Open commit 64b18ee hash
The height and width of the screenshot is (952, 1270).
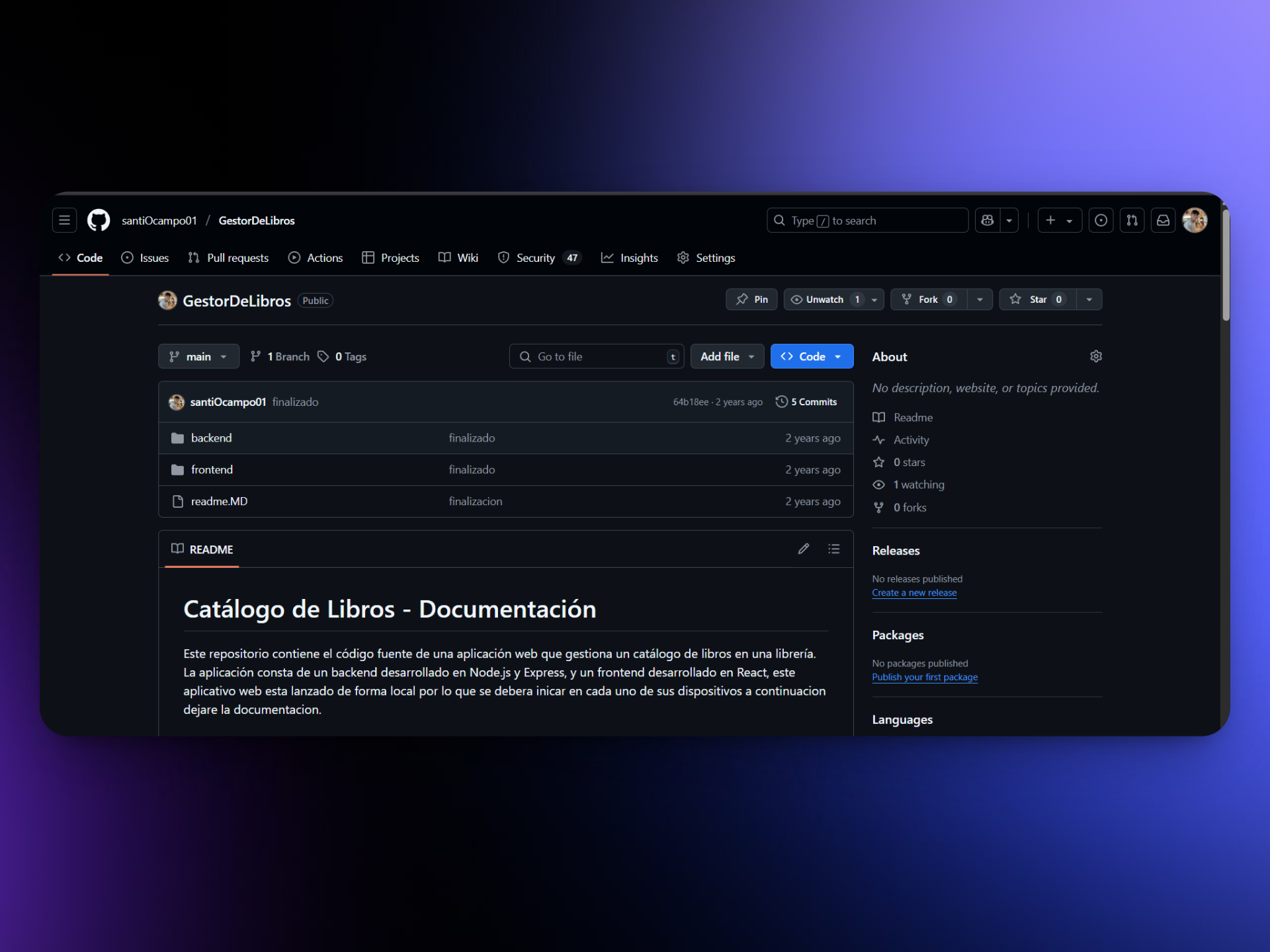(x=691, y=402)
